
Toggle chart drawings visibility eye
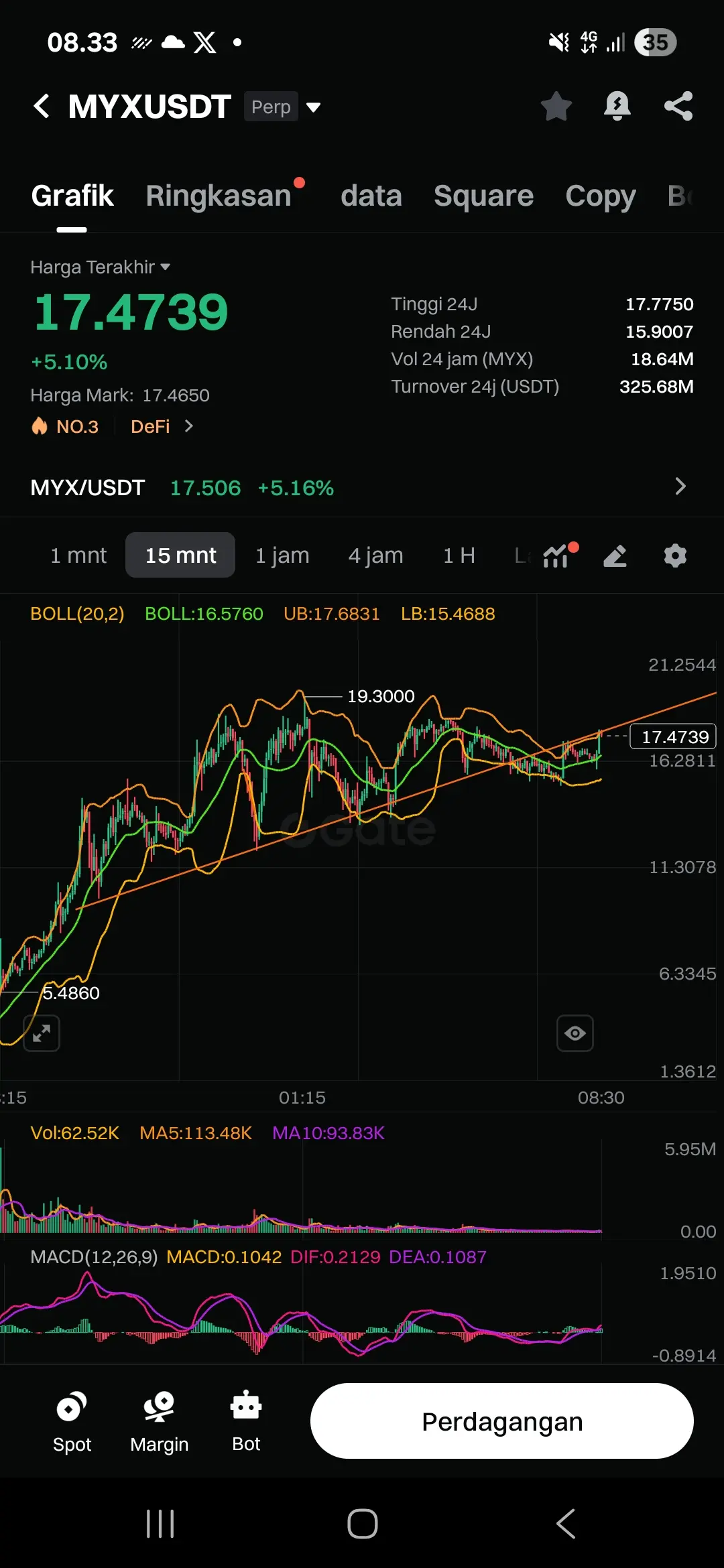pyautogui.click(x=575, y=1033)
